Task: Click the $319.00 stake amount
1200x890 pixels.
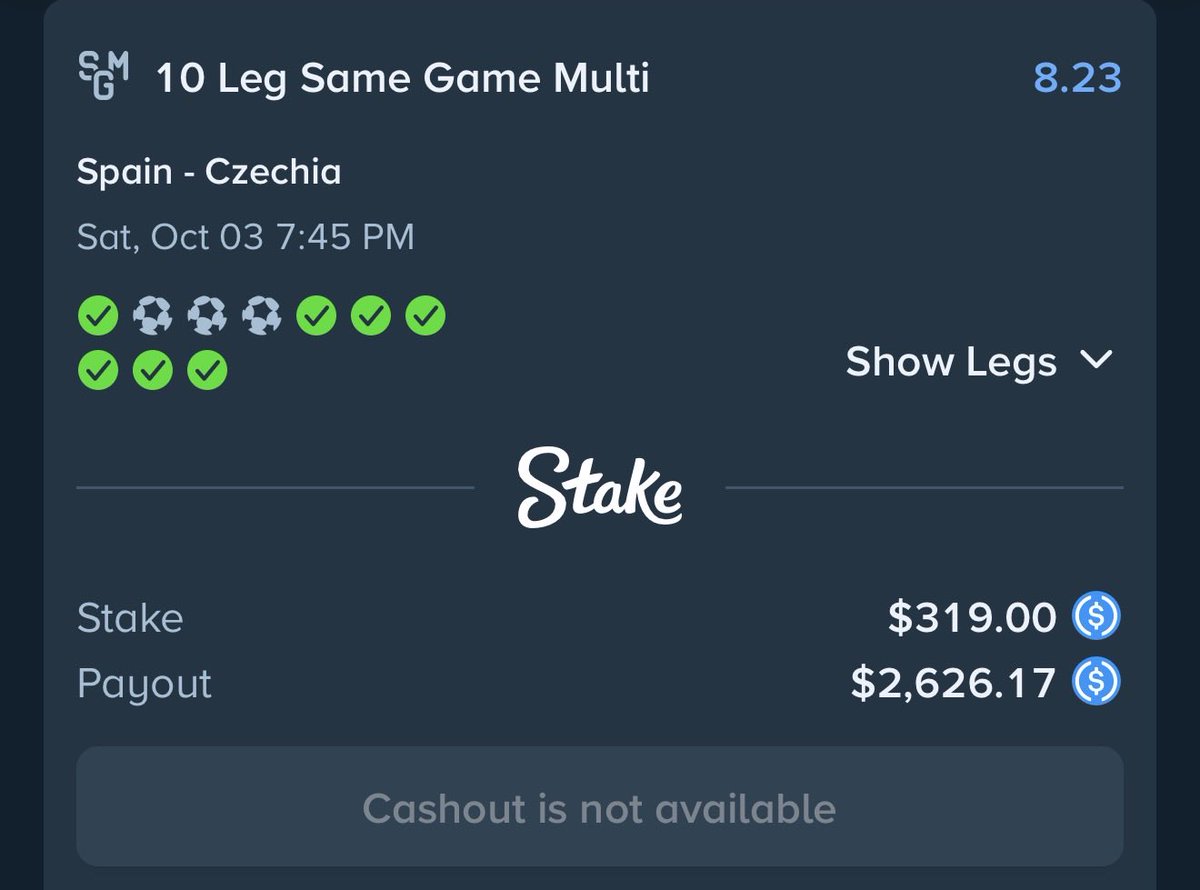Action: [972, 618]
